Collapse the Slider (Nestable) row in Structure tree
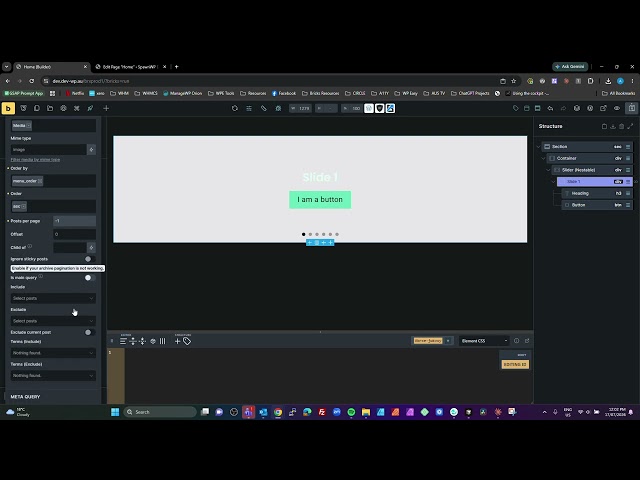 coord(548,170)
